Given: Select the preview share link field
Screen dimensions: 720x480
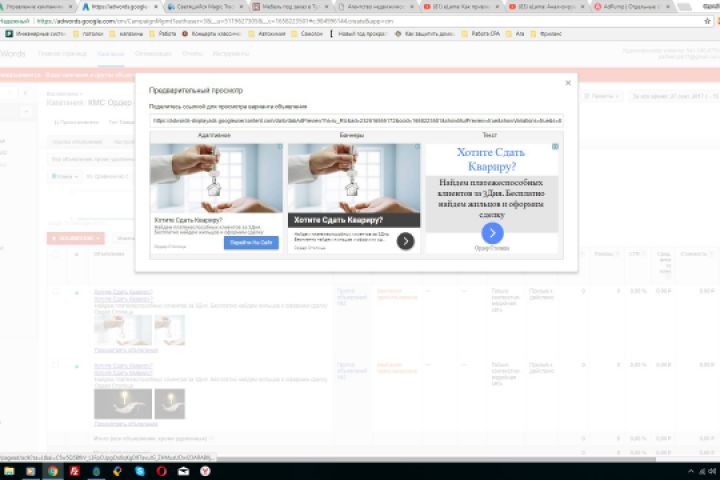Looking at the screenshot, I should (x=356, y=120).
